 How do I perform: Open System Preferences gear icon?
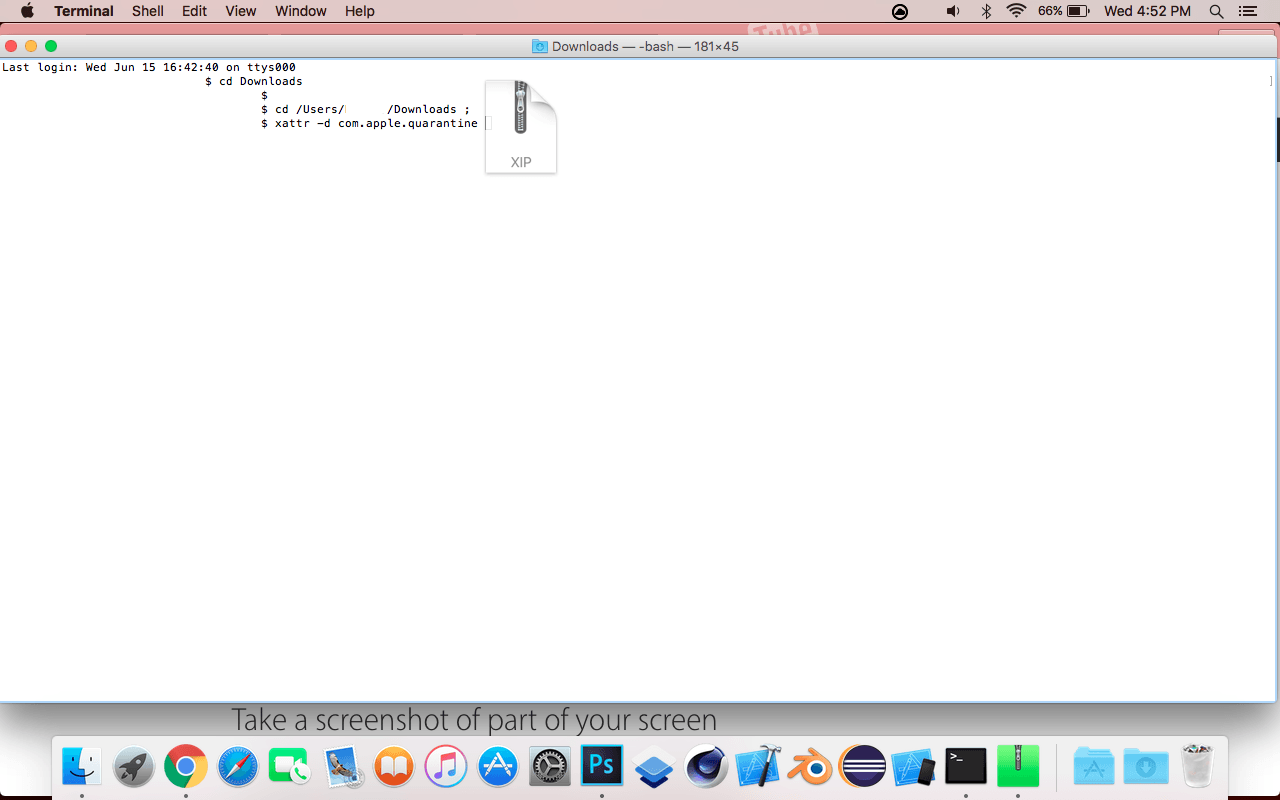[x=550, y=767]
